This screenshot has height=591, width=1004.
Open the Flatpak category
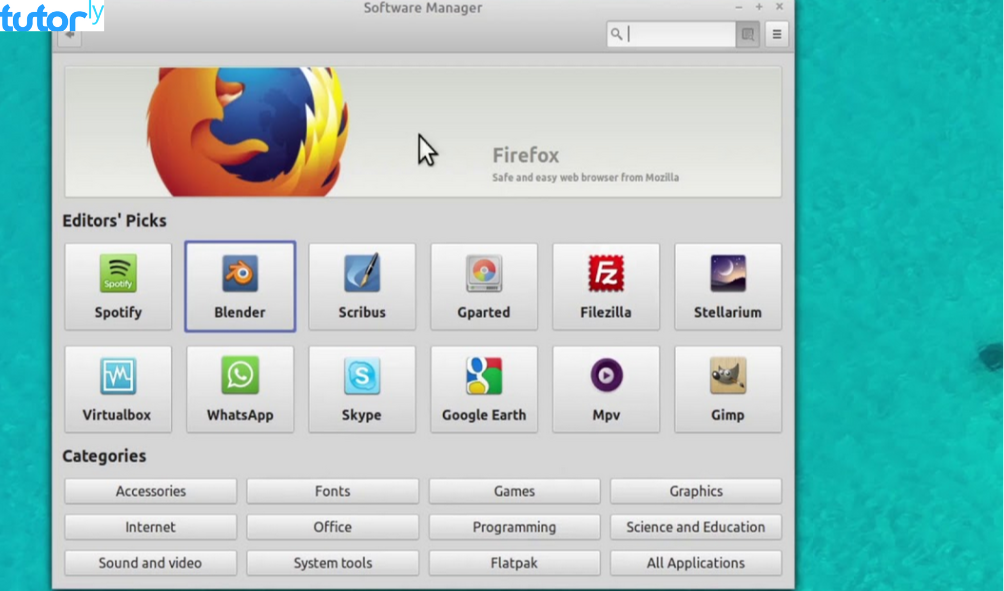coord(514,563)
